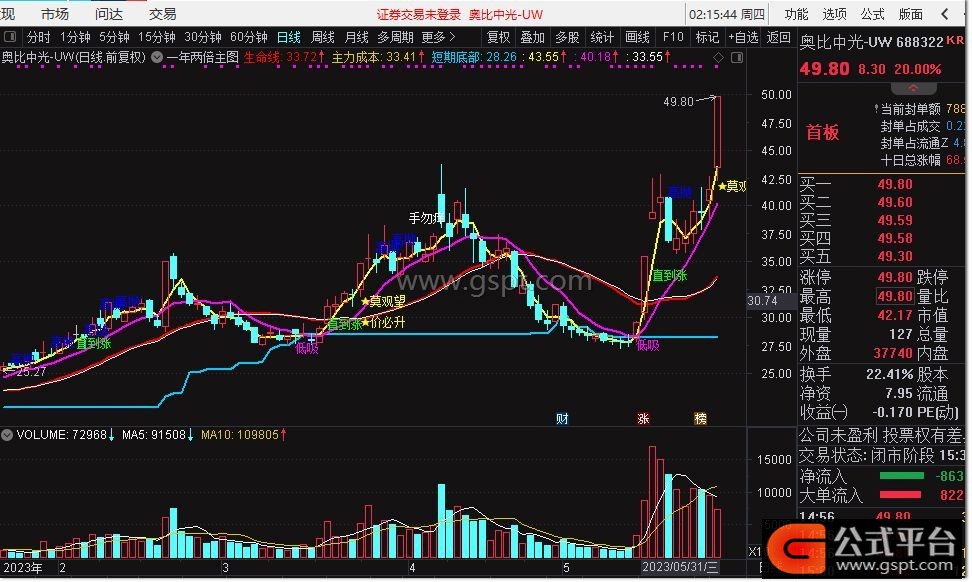Open the 问达 menu
The height and width of the screenshot is (582, 972).
[x=109, y=14]
